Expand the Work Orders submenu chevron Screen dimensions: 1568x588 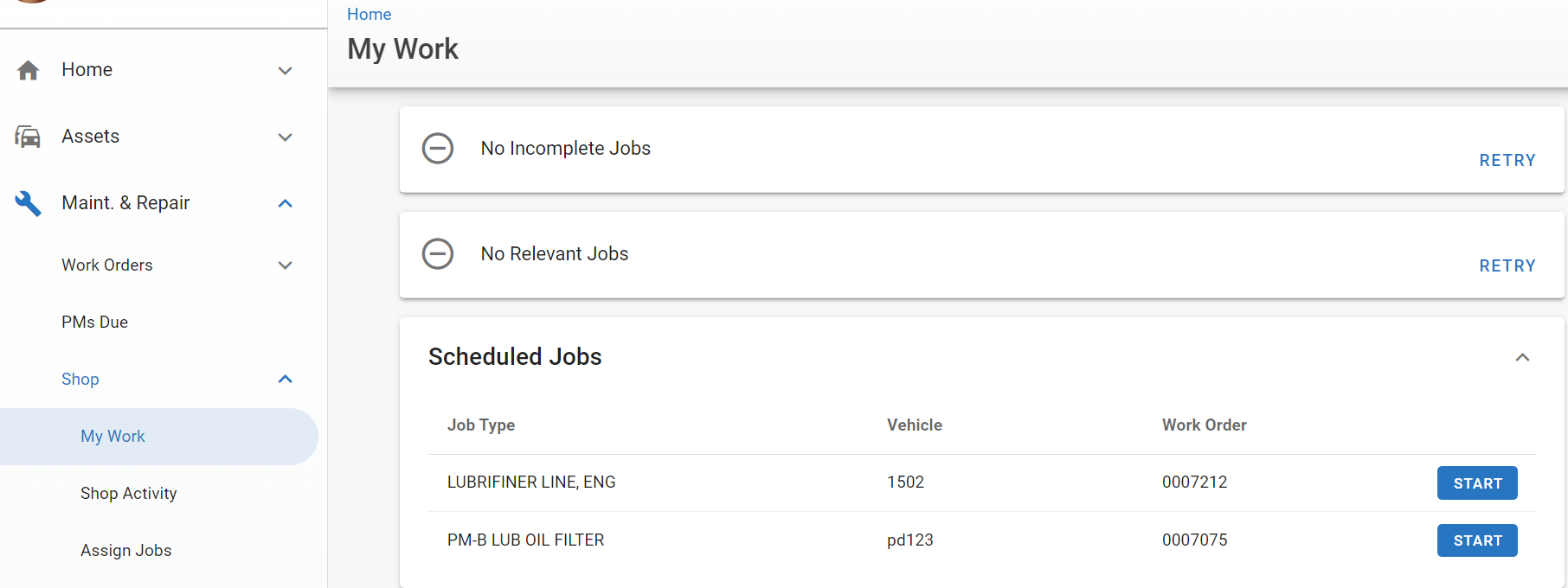(x=285, y=265)
